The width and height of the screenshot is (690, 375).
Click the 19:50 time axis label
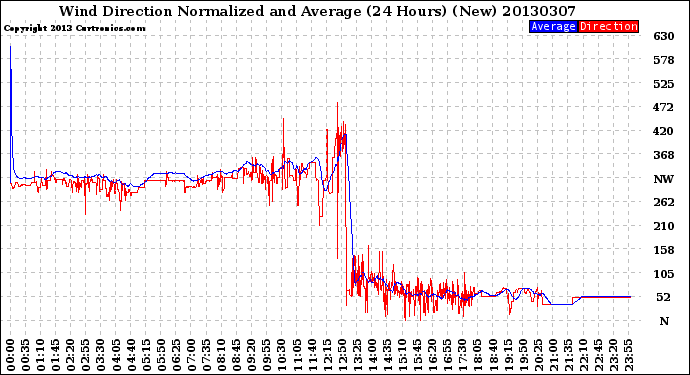pos(523,355)
